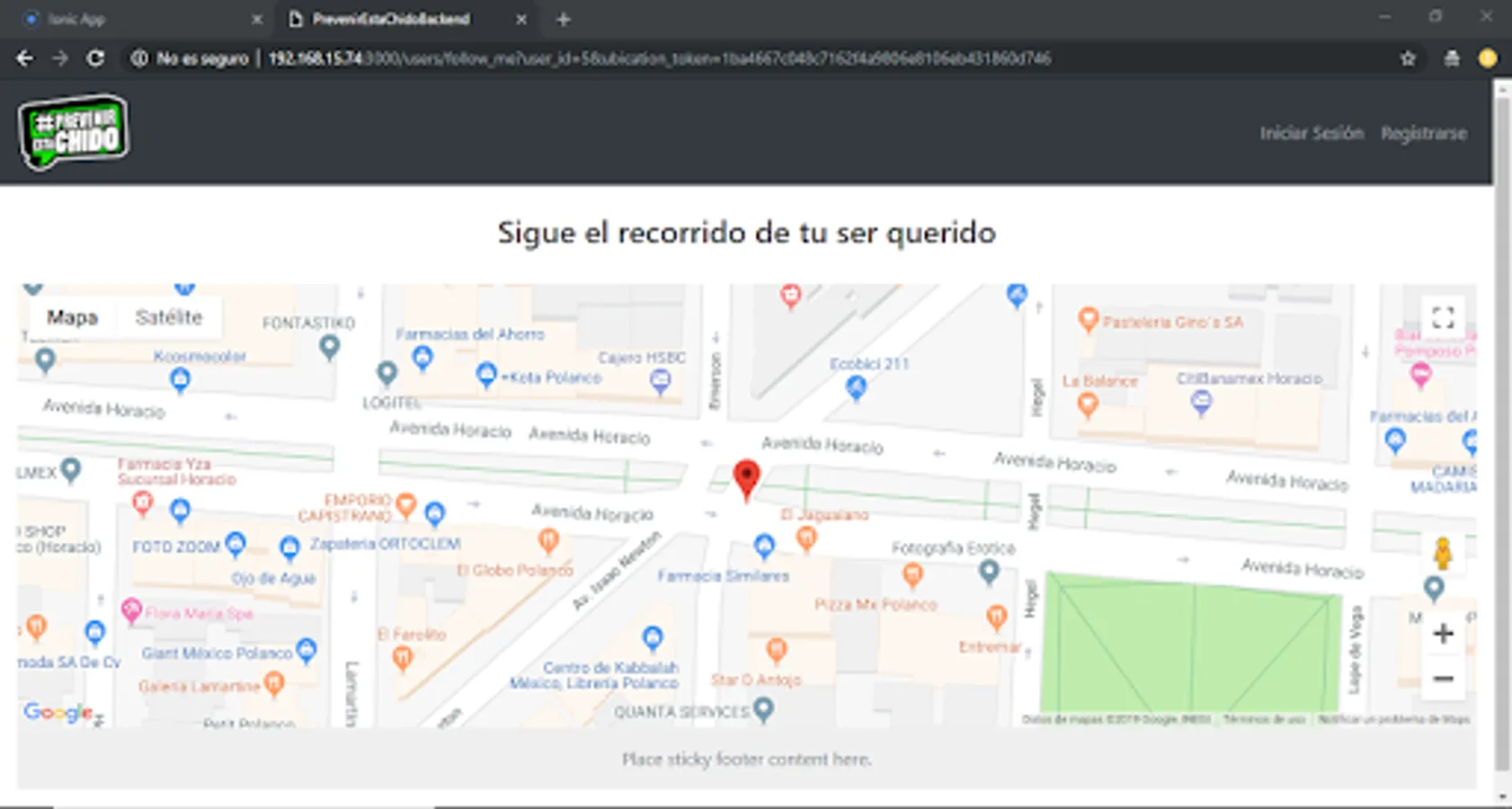Image resolution: width=1512 pixels, height=809 pixels.
Task: Zoom out on the map
Action: [1443, 679]
